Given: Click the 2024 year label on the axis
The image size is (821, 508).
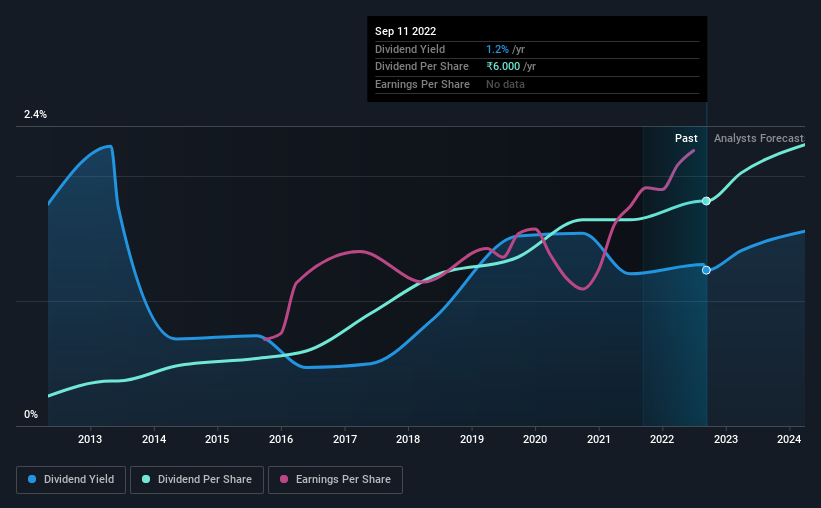Looking at the screenshot, I should tap(789, 439).
